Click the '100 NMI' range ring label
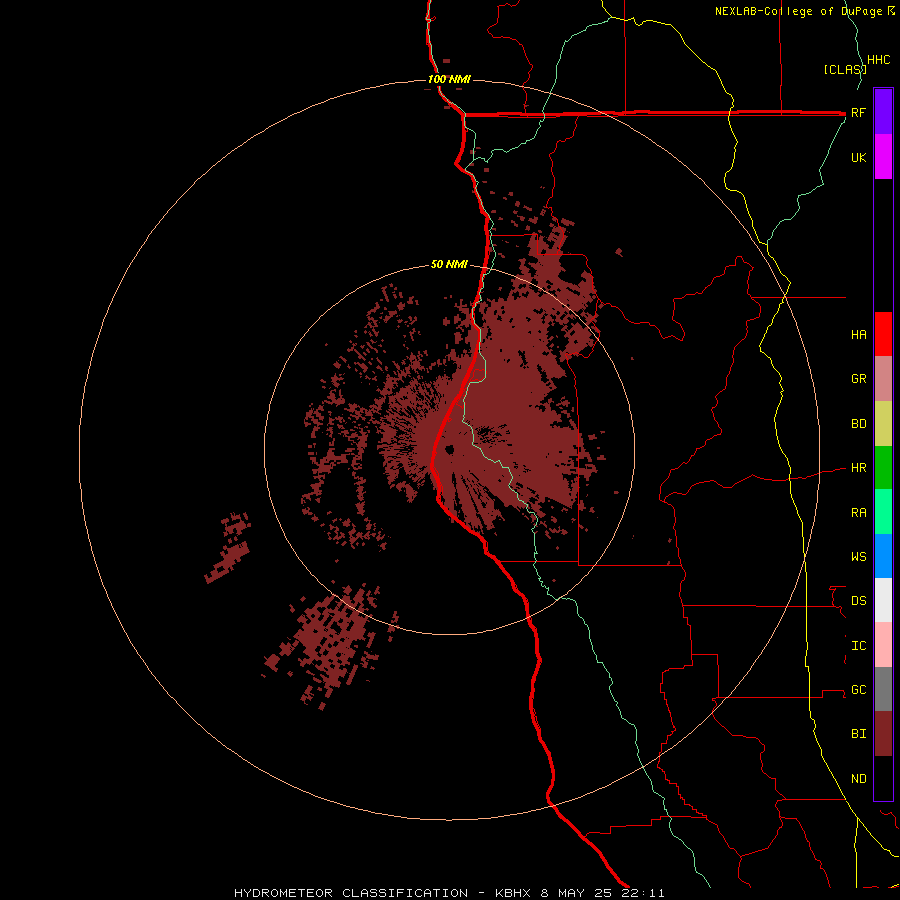 (449, 79)
